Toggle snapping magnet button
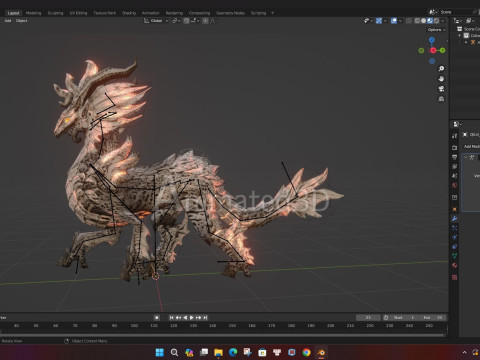The image size is (480, 360). pyautogui.click(x=186, y=21)
